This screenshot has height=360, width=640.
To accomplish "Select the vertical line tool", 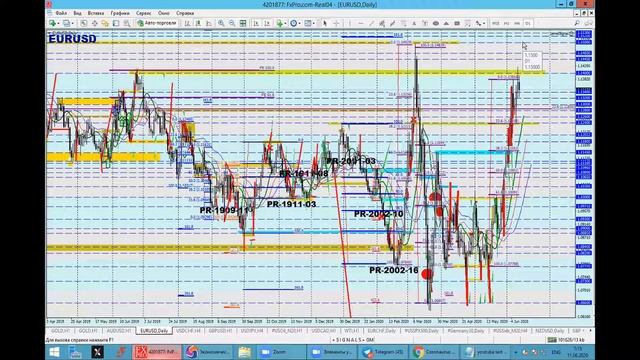I will [350, 23].
